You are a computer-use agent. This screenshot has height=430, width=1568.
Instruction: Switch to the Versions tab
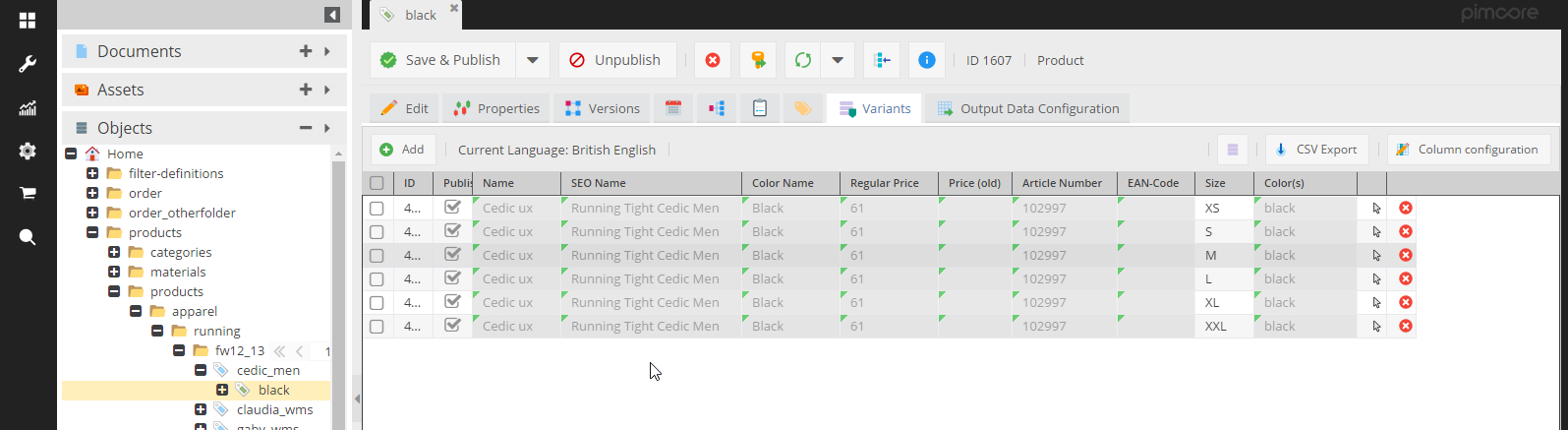click(603, 108)
